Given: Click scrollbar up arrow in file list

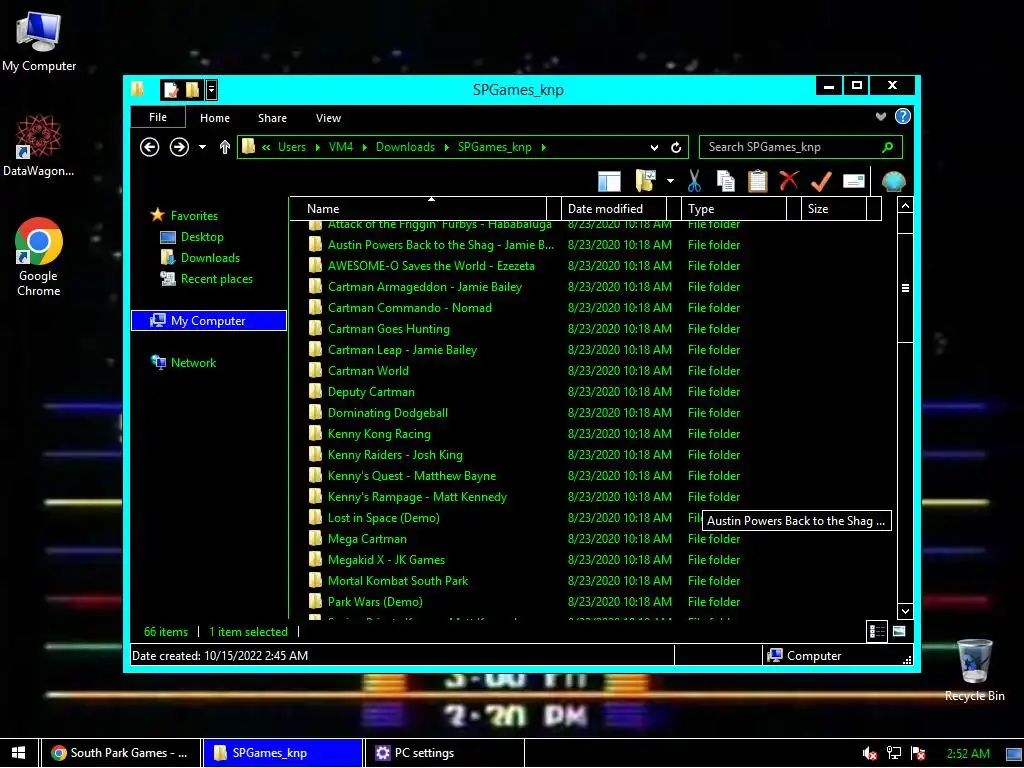Looking at the screenshot, I should coord(905,206).
